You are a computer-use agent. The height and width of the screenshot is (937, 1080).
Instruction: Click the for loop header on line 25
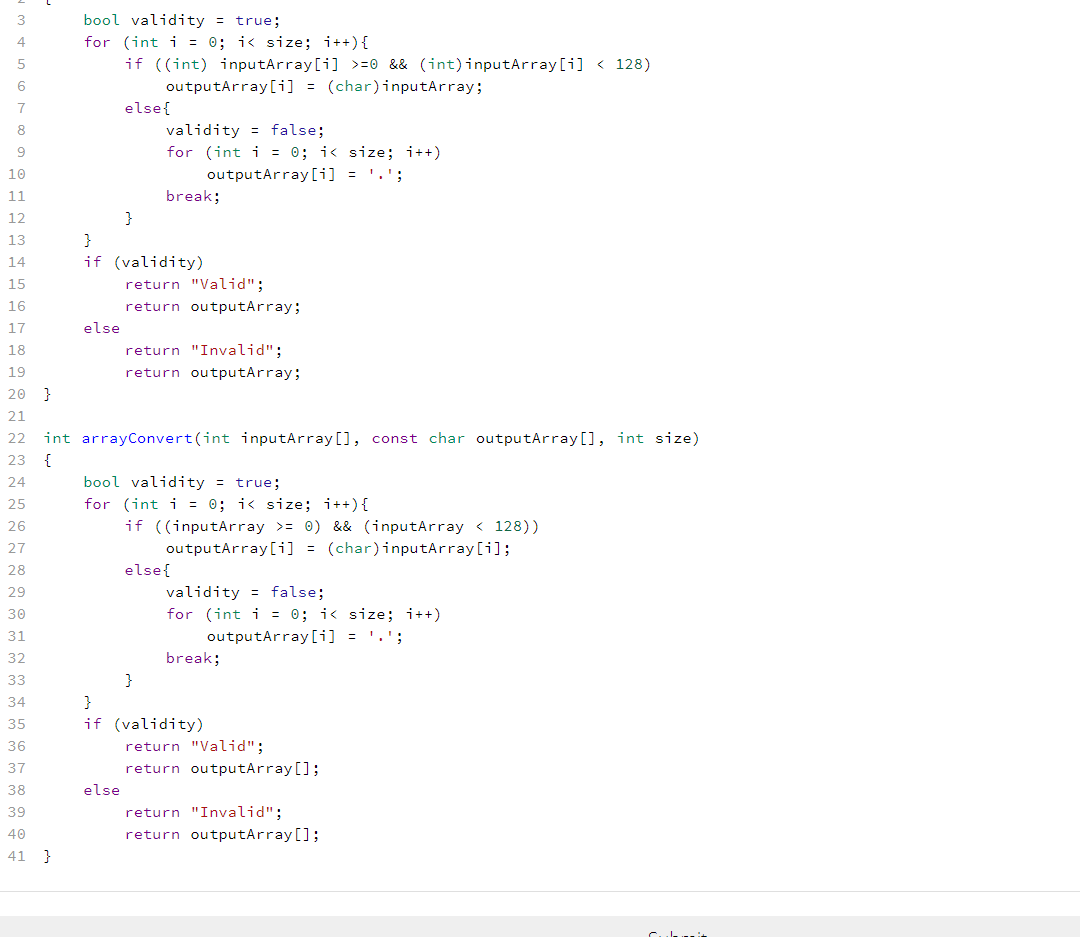click(226, 504)
